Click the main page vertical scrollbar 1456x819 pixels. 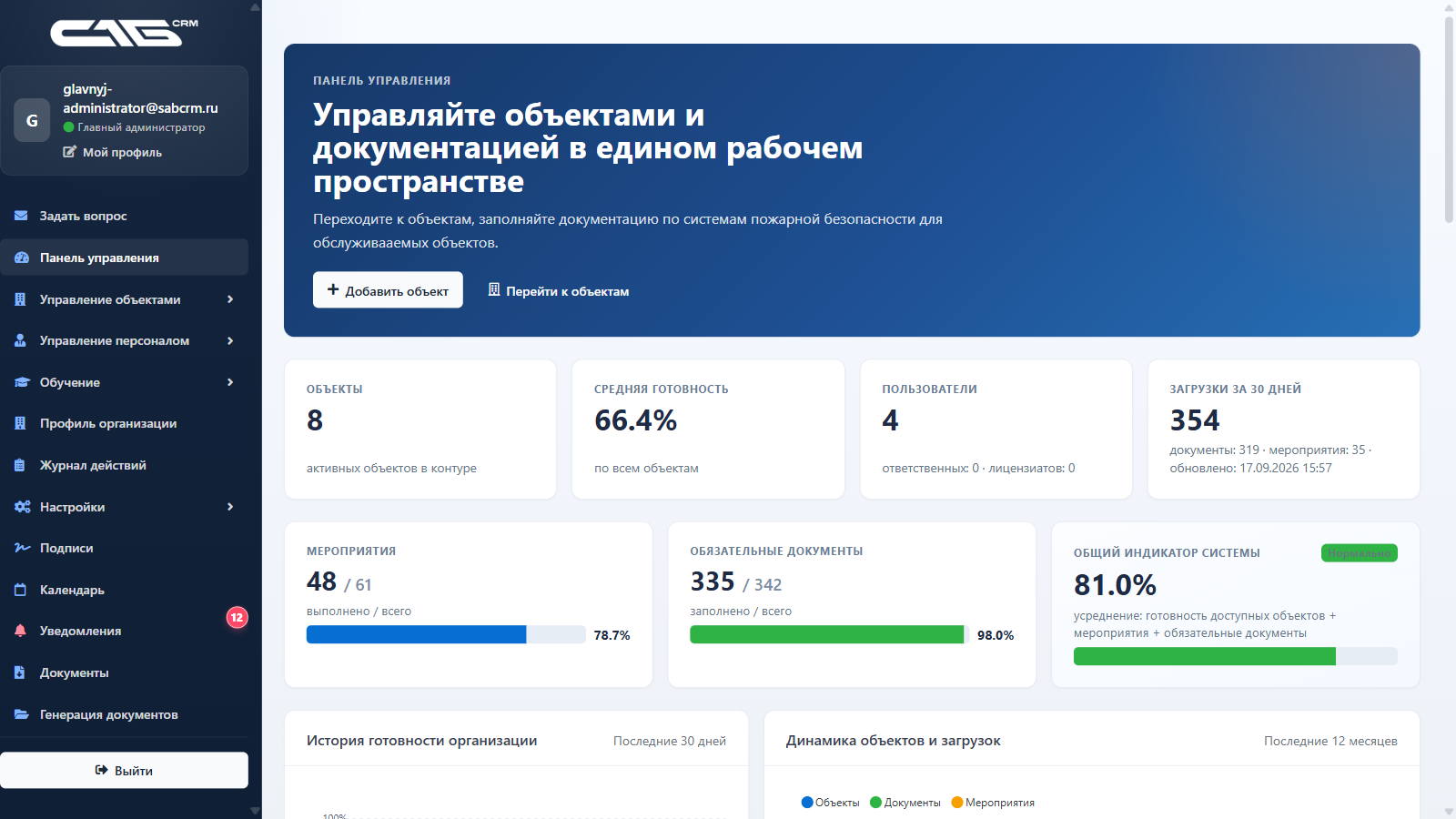(1449, 118)
